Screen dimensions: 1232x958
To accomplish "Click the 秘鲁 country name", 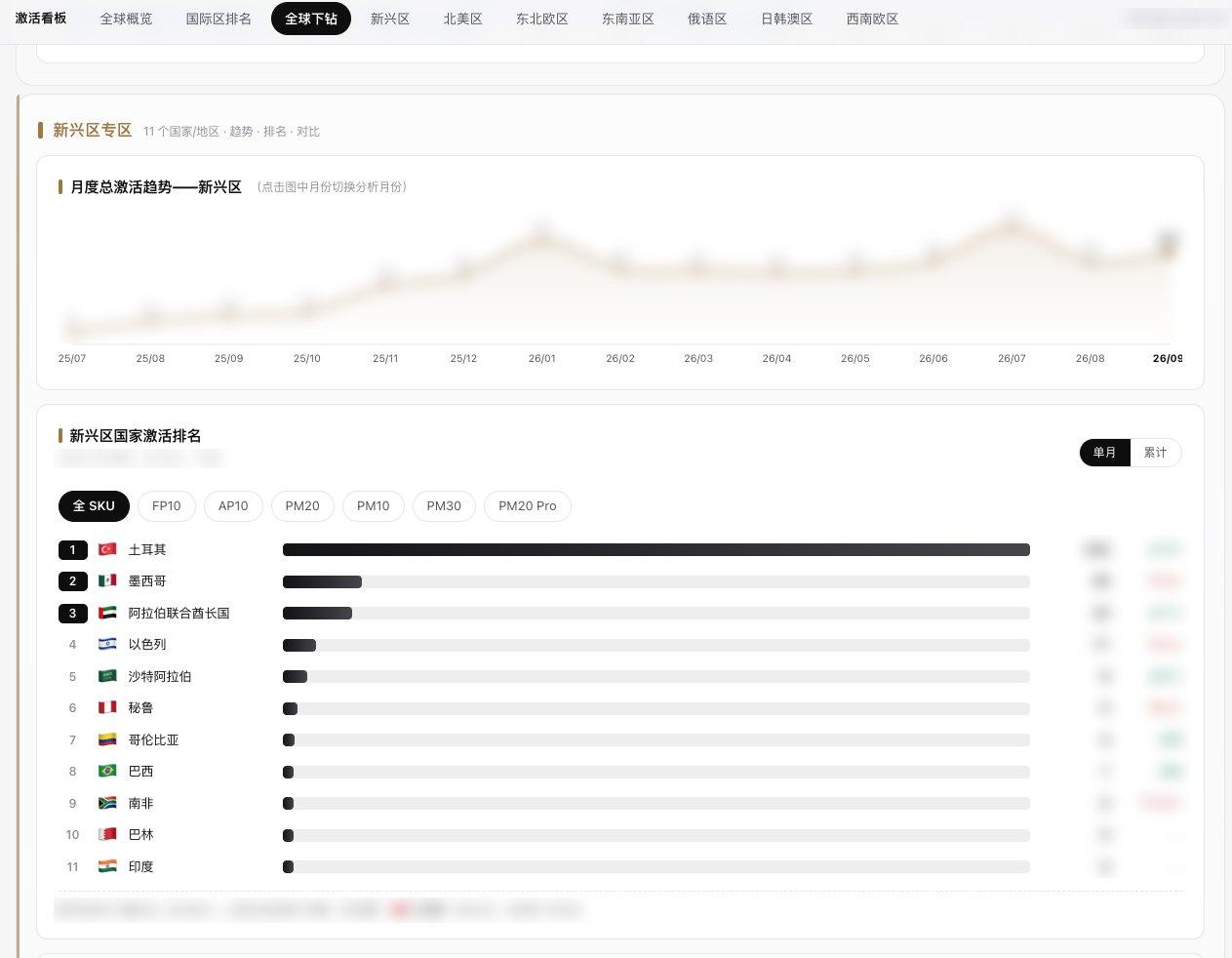I will (x=140, y=707).
